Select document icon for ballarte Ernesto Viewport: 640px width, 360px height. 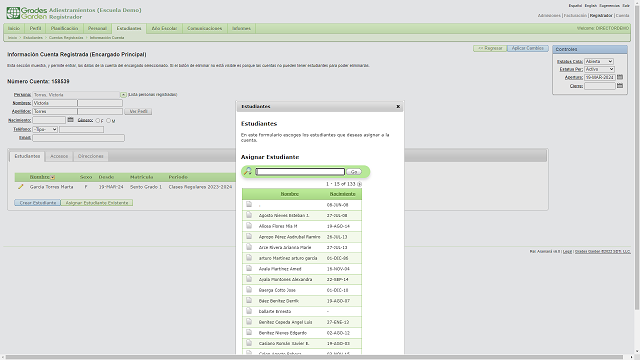249,311
